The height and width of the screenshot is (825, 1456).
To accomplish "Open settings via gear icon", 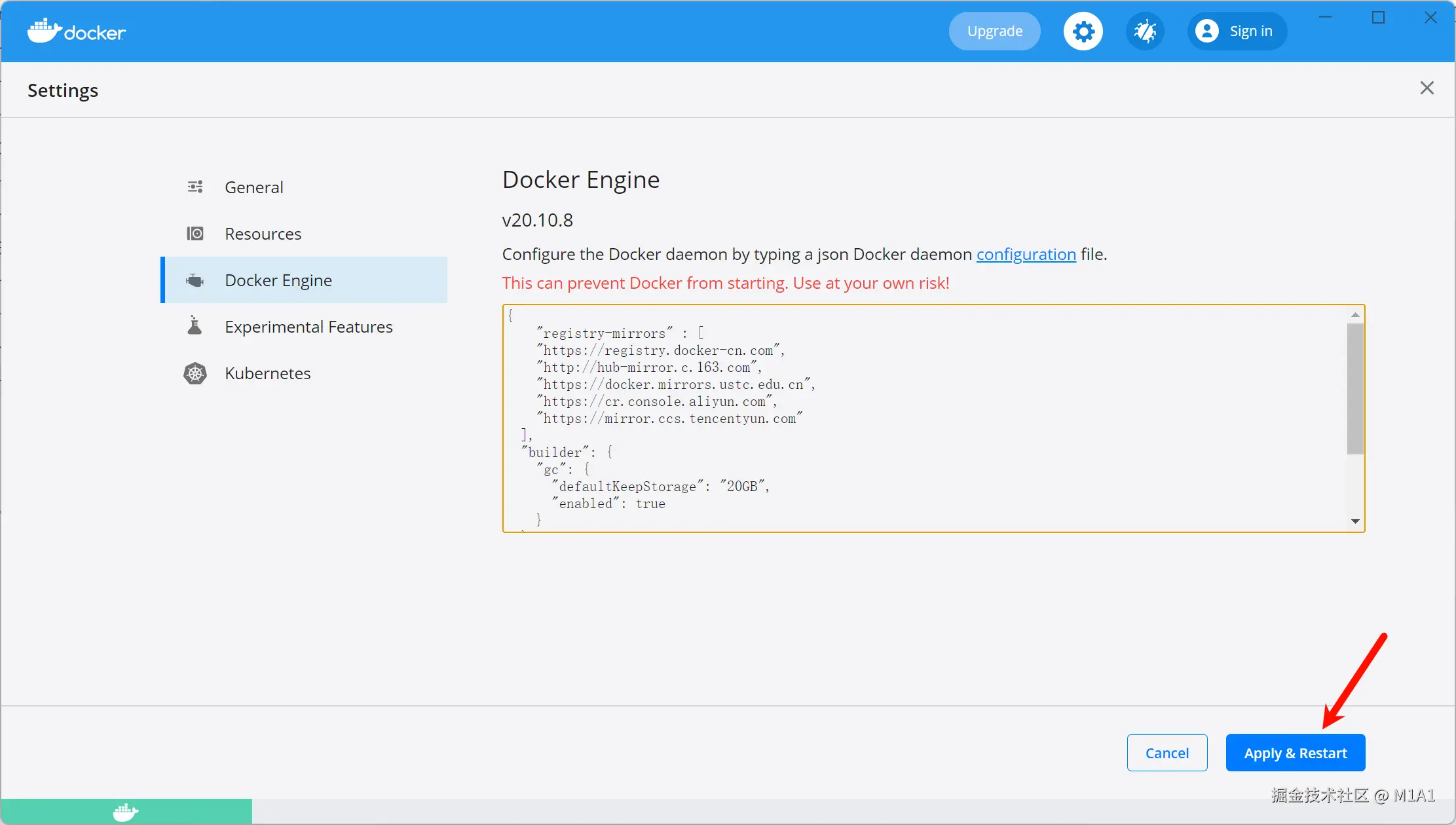I will coord(1083,31).
